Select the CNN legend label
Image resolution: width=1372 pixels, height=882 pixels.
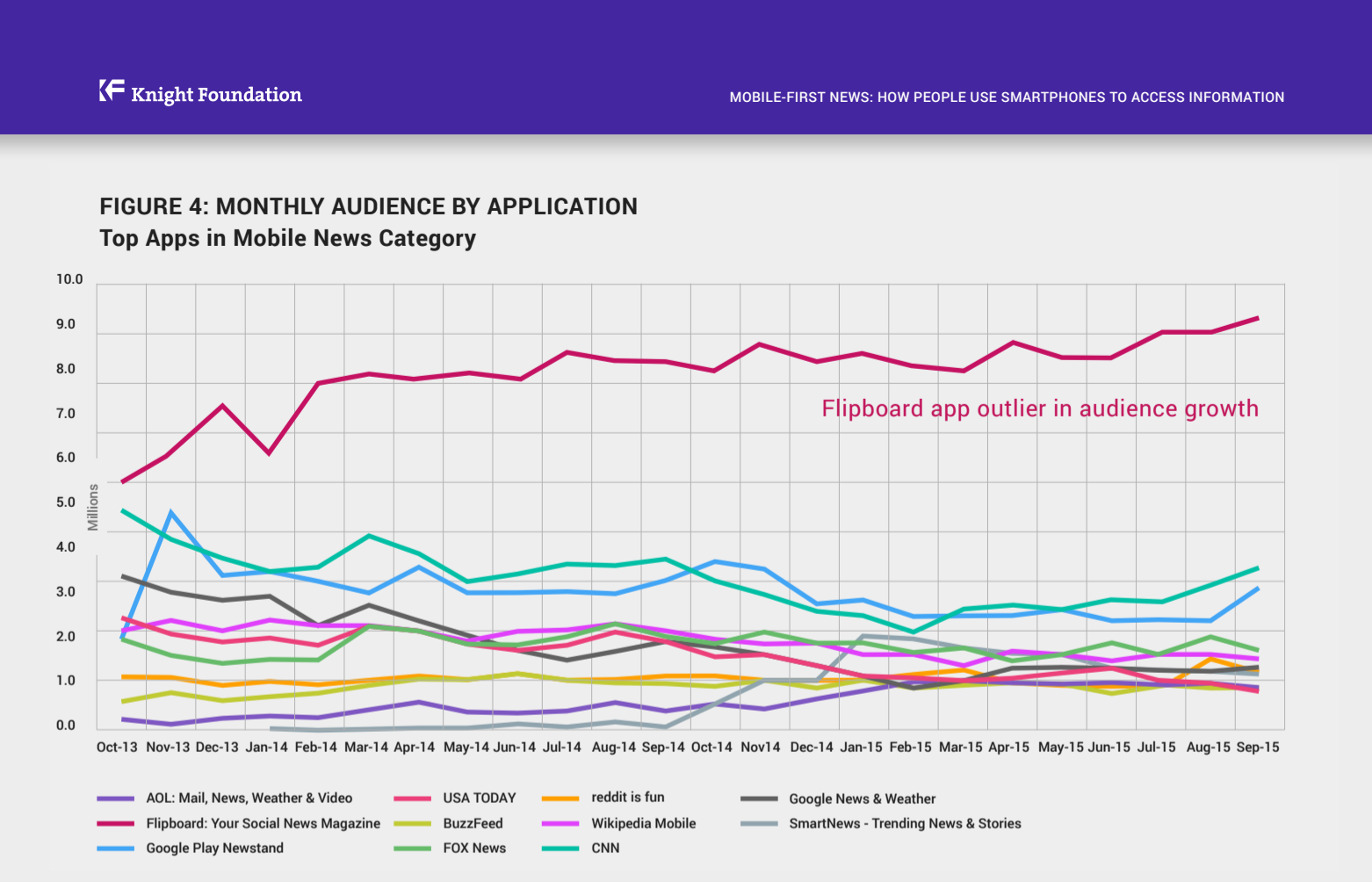[x=605, y=848]
